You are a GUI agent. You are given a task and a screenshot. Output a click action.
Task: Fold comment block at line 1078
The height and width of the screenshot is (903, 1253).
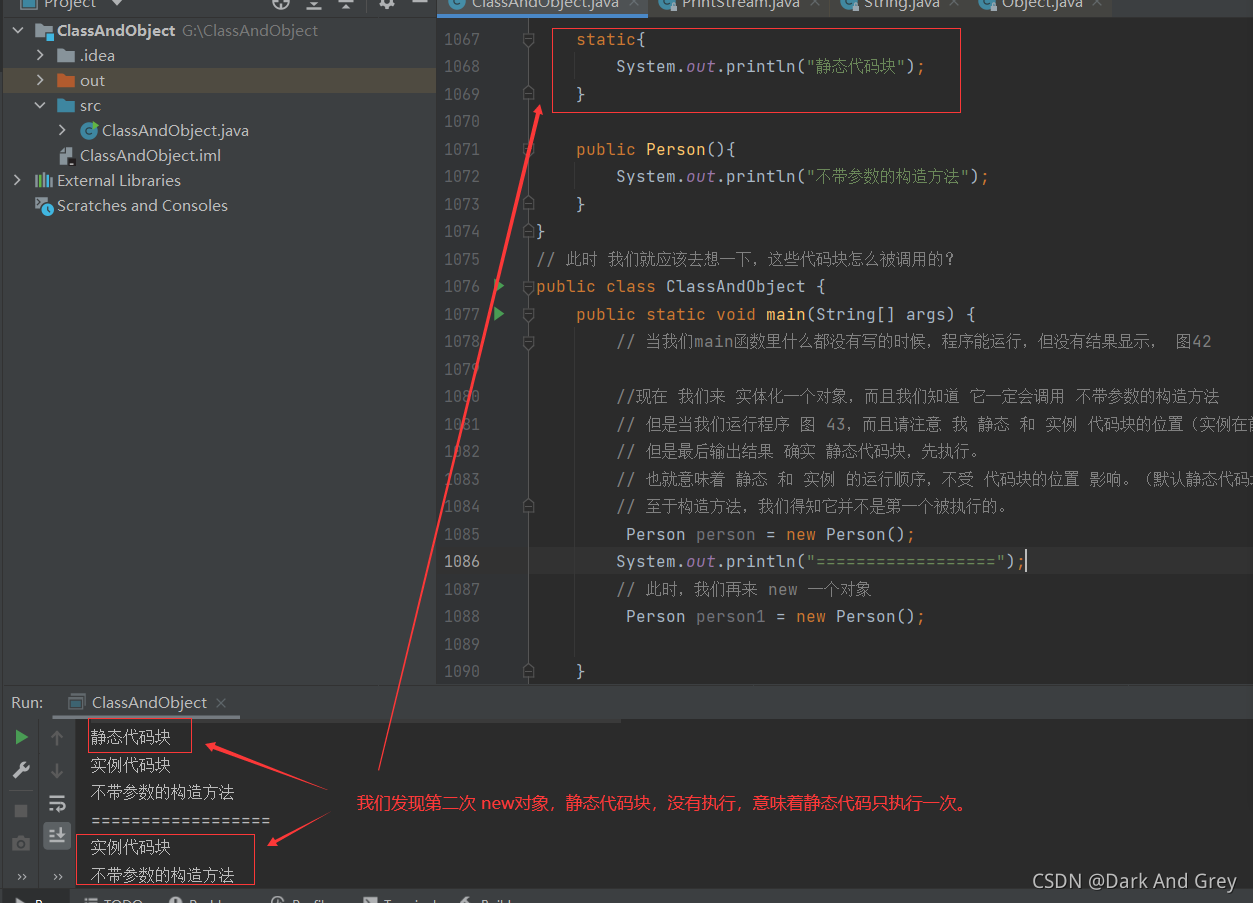click(x=528, y=342)
